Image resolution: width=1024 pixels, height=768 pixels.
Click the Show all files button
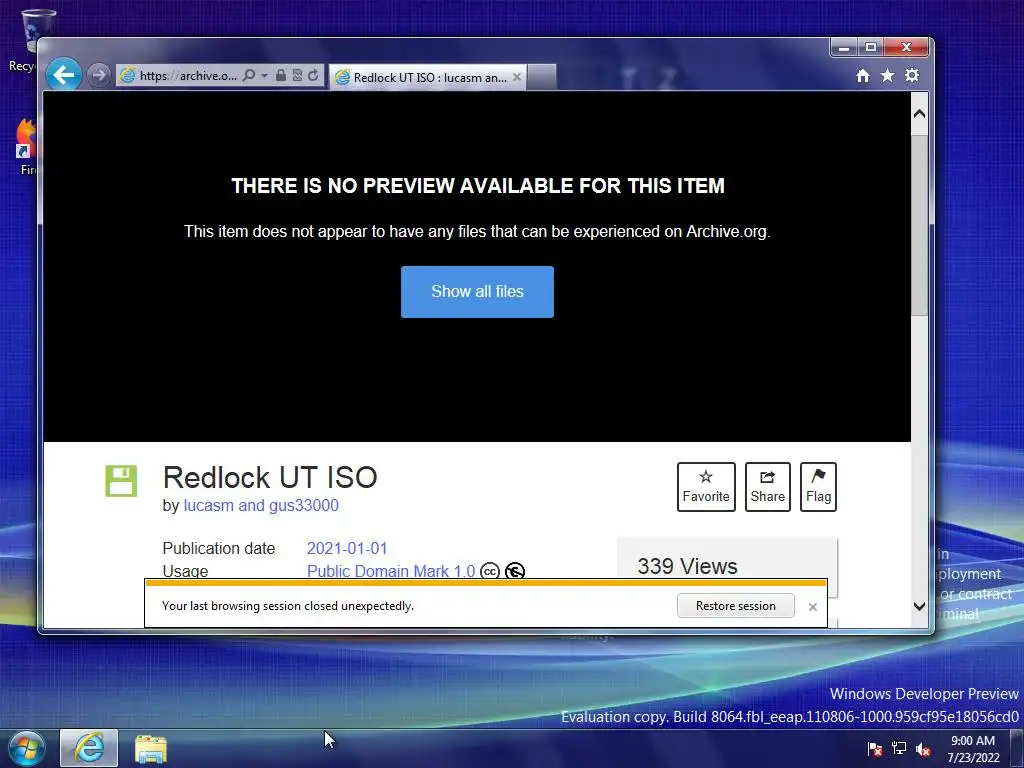(x=477, y=292)
